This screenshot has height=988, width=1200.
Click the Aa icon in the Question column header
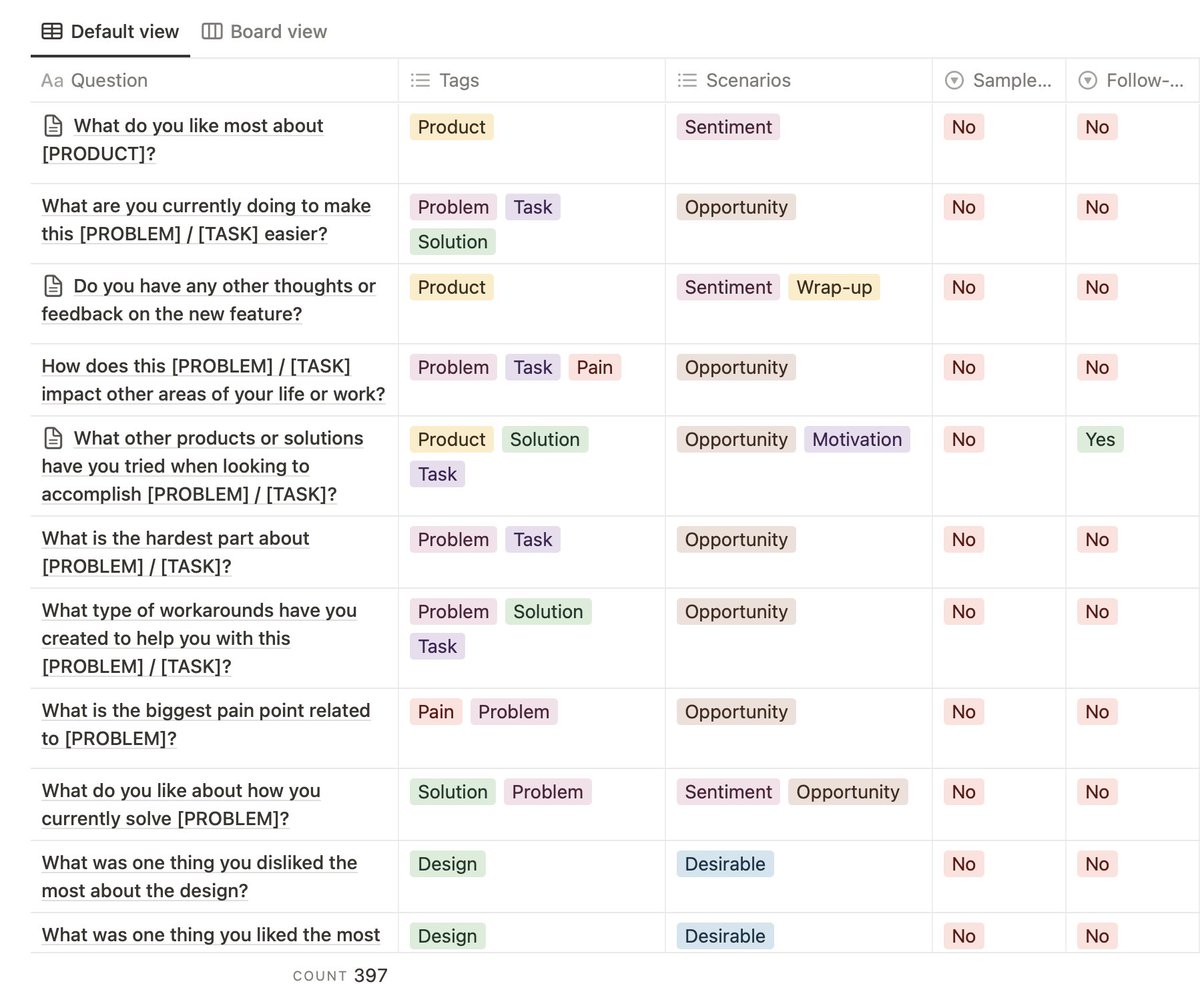click(x=52, y=80)
